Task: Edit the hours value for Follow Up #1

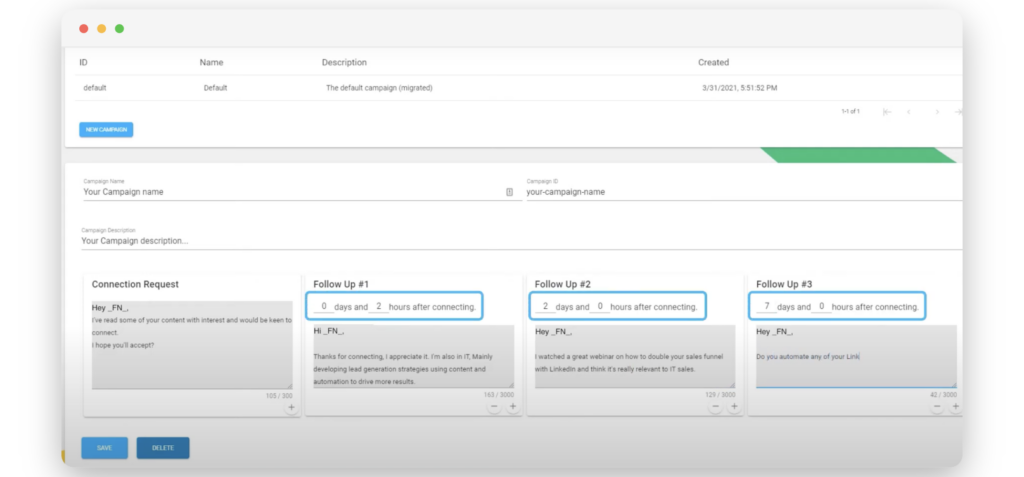Action: tap(377, 307)
